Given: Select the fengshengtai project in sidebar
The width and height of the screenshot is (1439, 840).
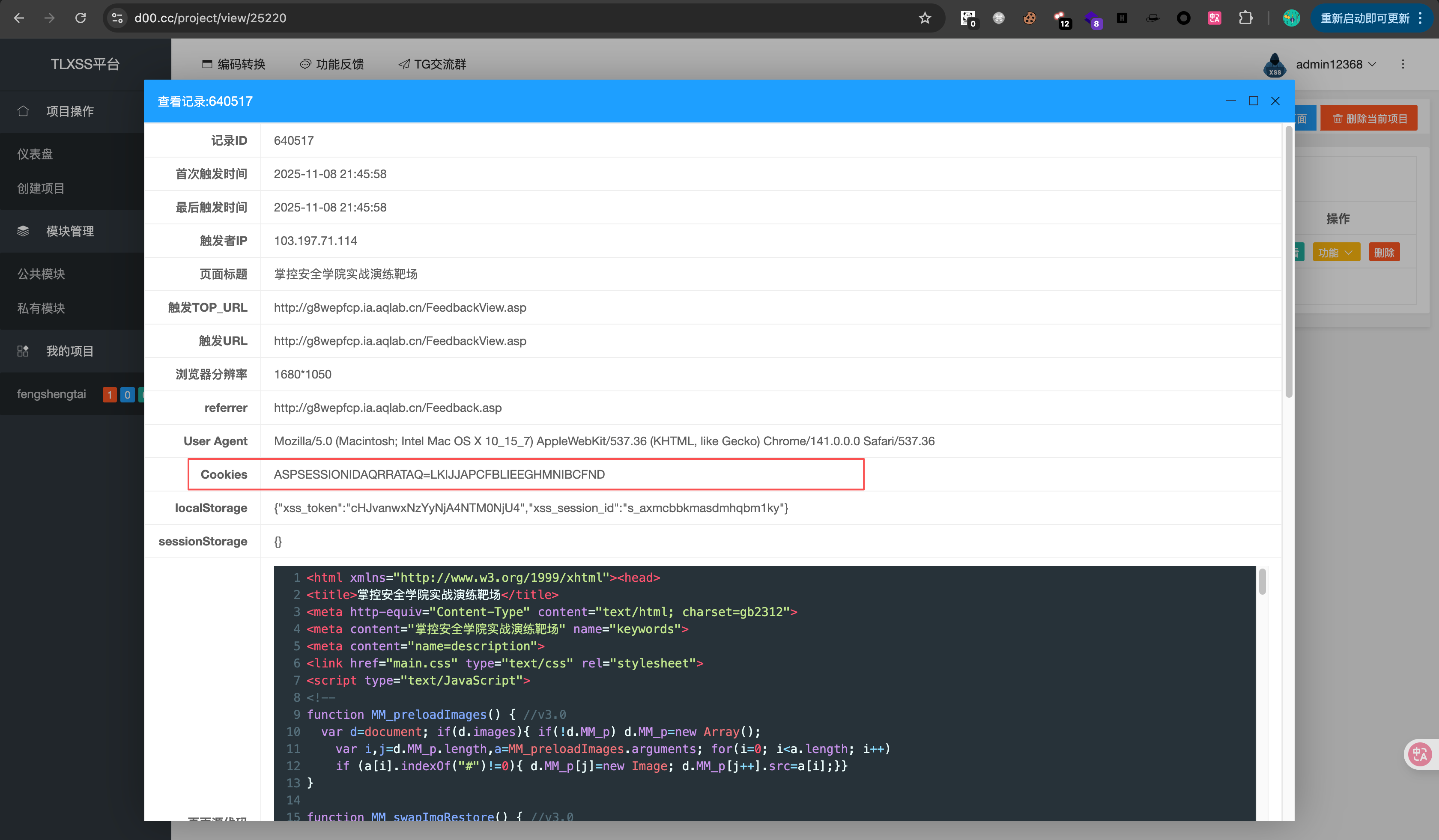Looking at the screenshot, I should tap(51, 394).
